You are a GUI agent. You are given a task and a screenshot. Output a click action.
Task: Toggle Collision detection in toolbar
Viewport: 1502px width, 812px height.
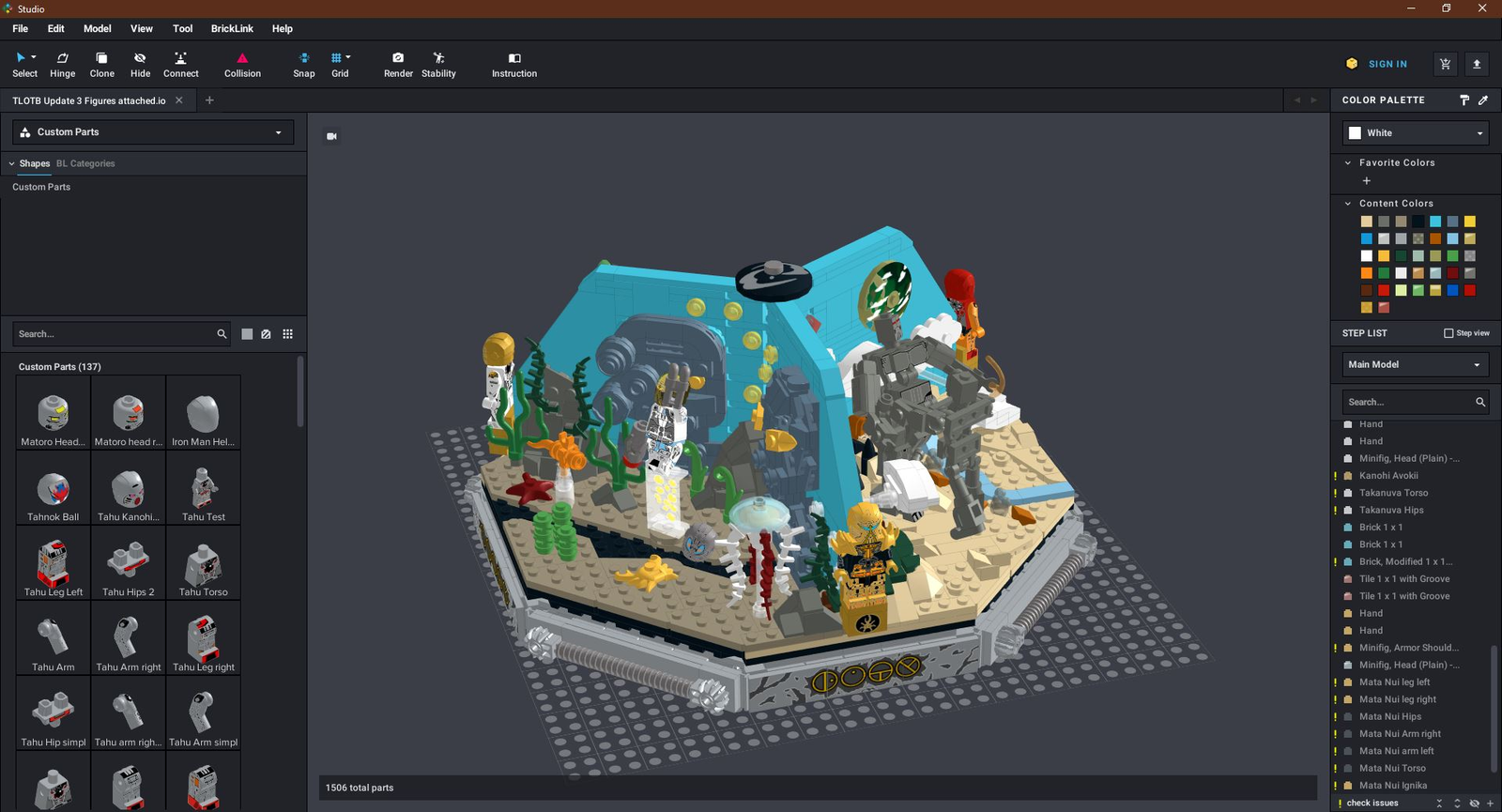point(242,65)
